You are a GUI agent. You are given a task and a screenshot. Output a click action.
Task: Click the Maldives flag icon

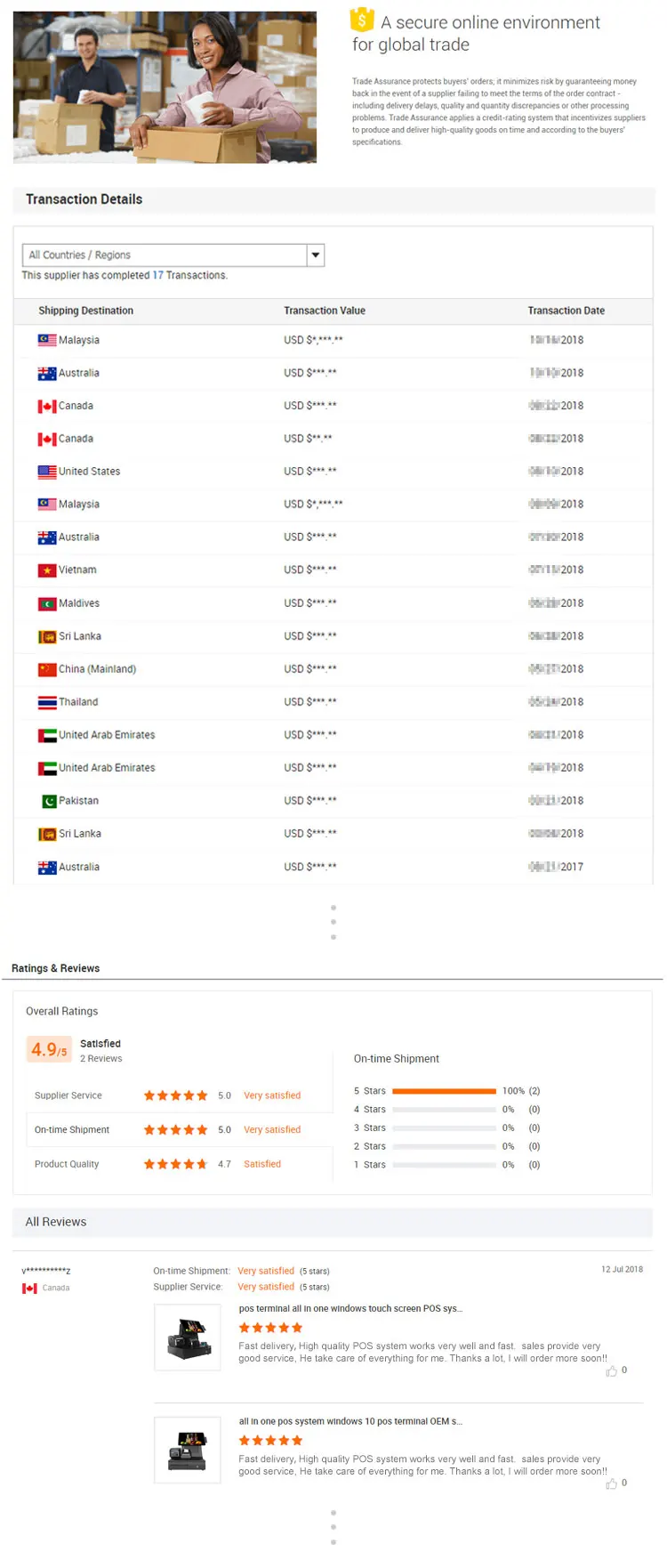tap(47, 603)
